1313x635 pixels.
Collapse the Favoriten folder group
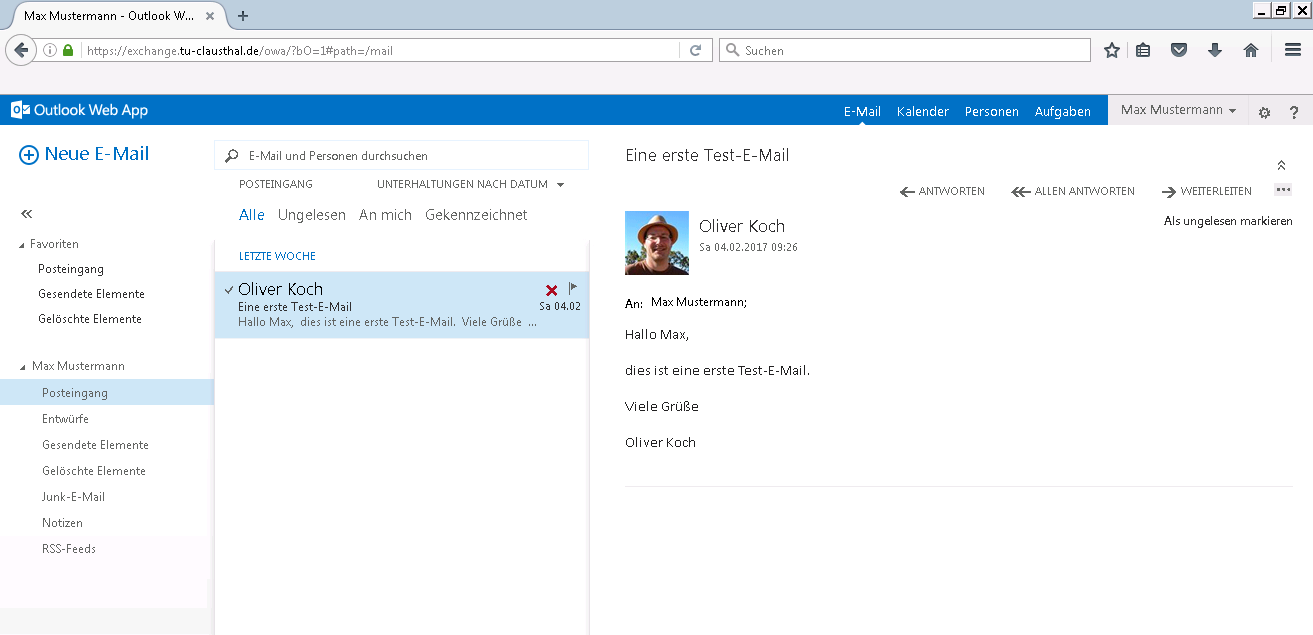pyautogui.click(x=23, y=245)
